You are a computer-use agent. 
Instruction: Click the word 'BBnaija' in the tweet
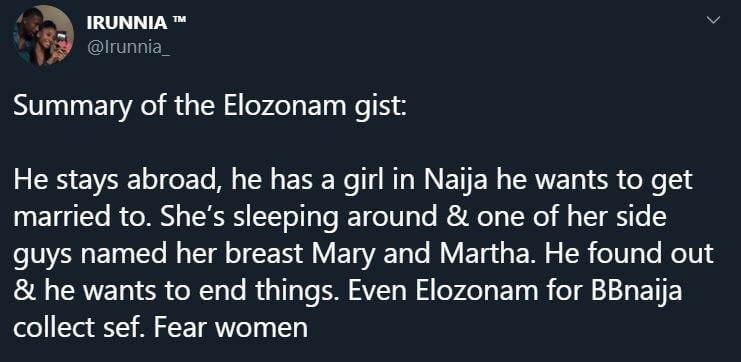coord(637,292)
